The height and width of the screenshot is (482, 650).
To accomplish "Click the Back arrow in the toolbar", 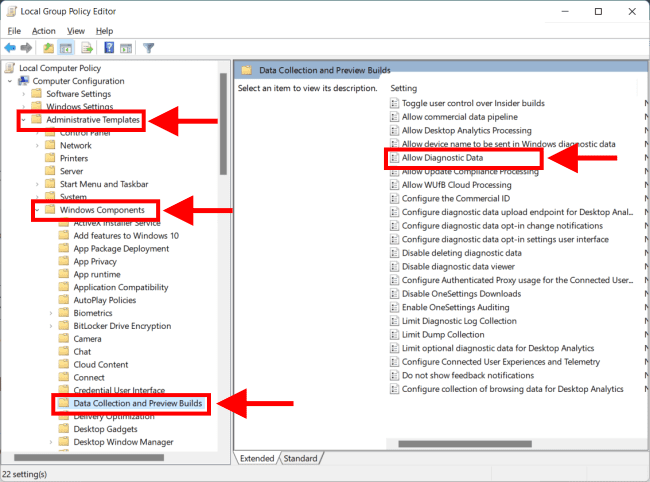I will [x=10, y=47].
